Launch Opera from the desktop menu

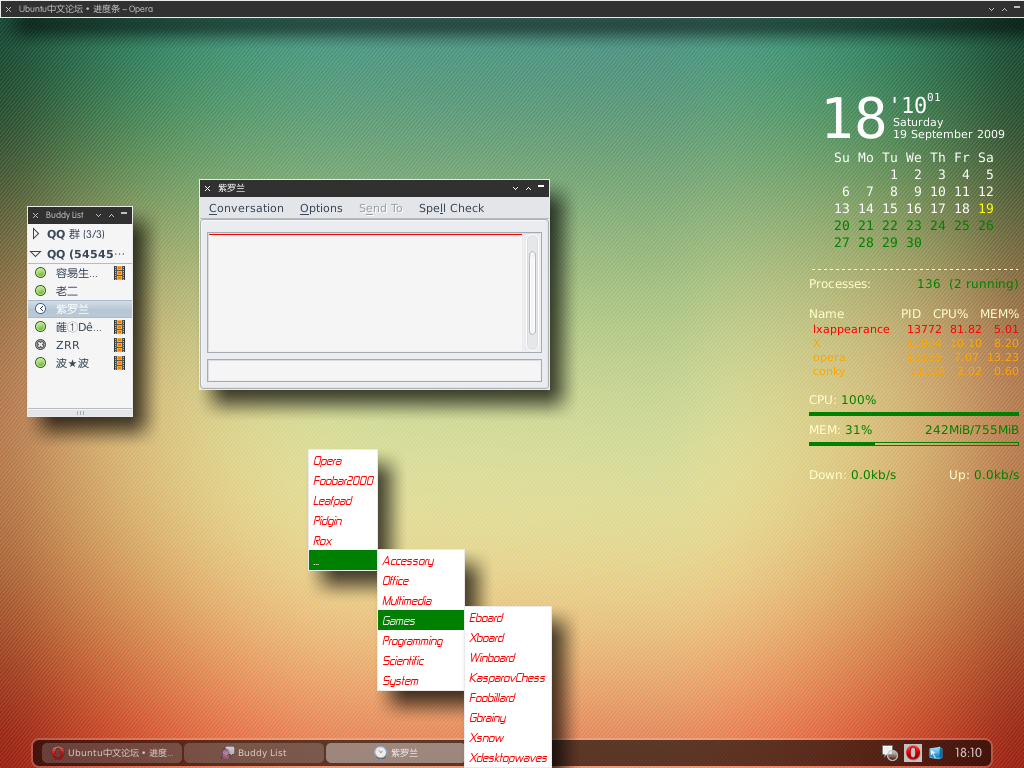point(343,460)
